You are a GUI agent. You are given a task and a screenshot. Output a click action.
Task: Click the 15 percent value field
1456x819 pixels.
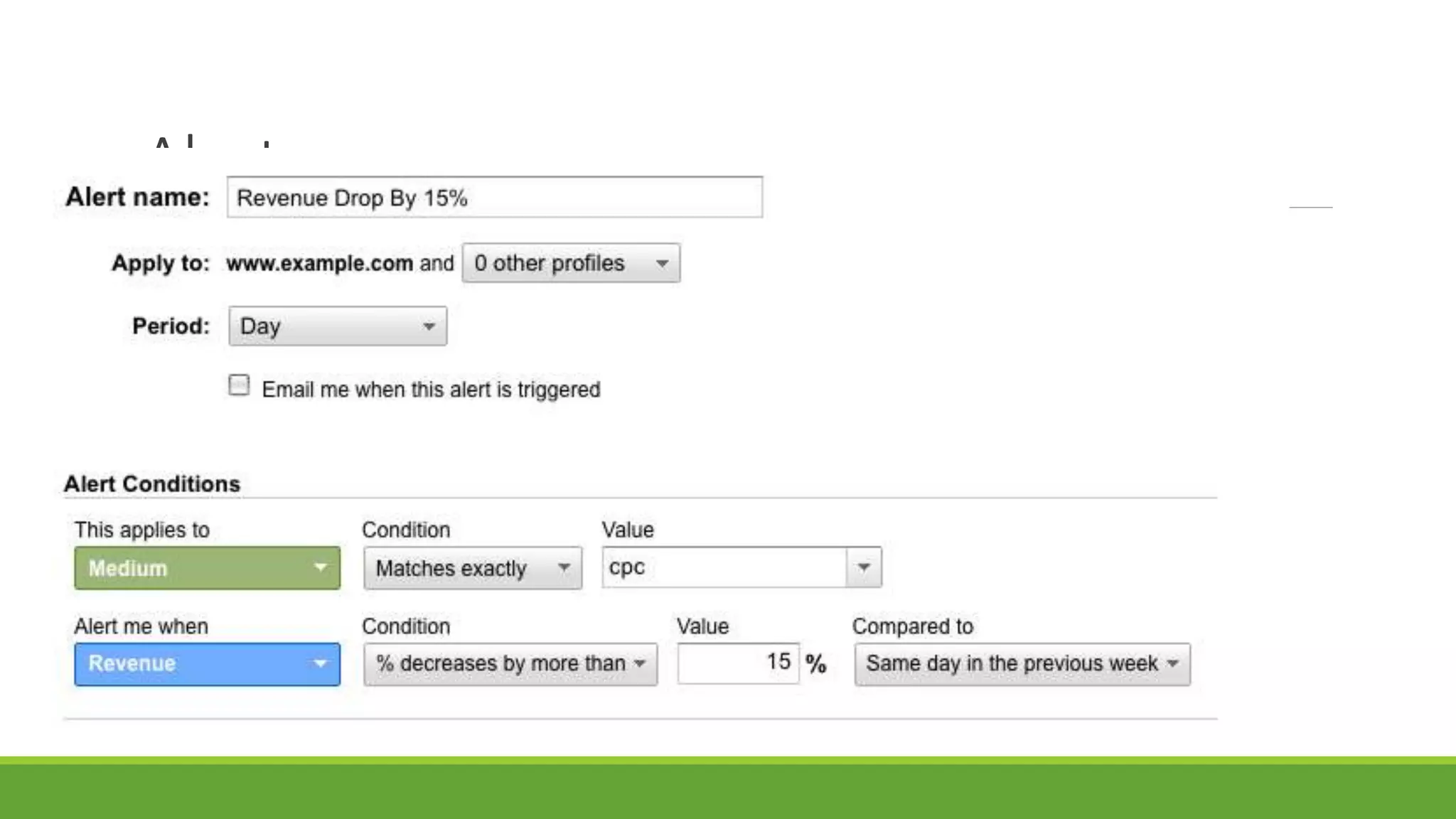tap(738, 663)
